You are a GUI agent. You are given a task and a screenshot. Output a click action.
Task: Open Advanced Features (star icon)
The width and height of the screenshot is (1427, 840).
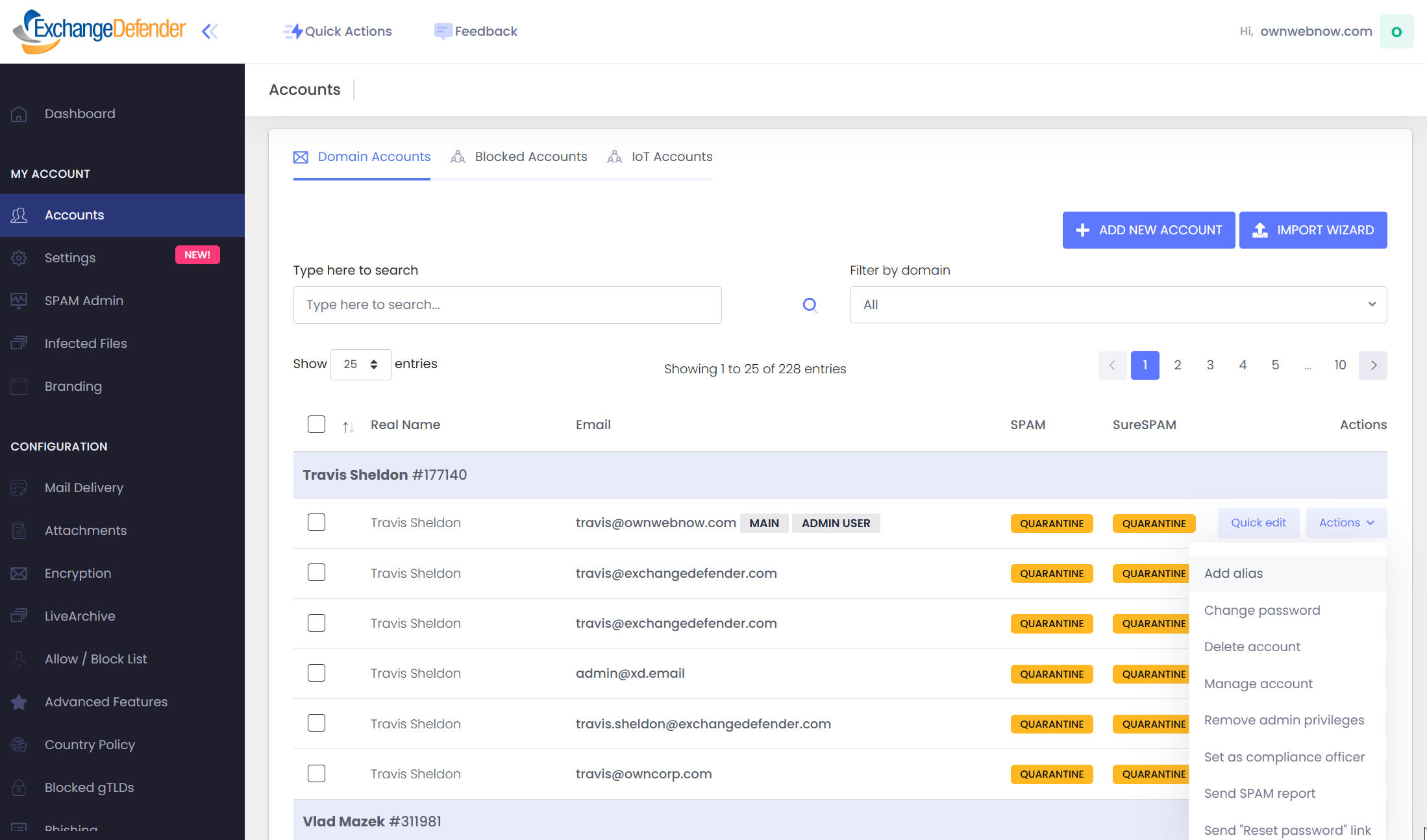click(x=19, y=702)
